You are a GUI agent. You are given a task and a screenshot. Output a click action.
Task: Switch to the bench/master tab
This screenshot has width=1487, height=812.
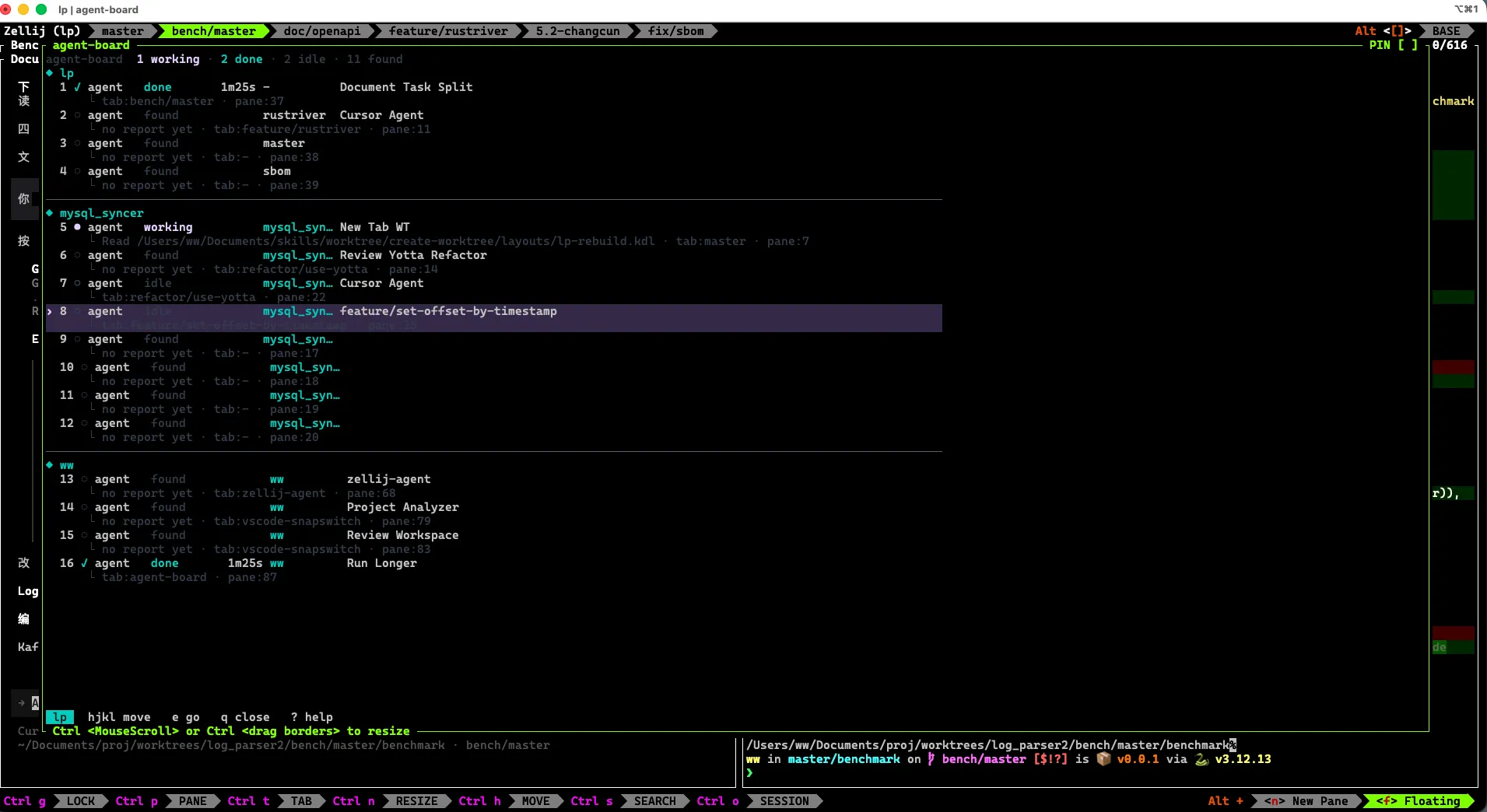tap(213, 31)
